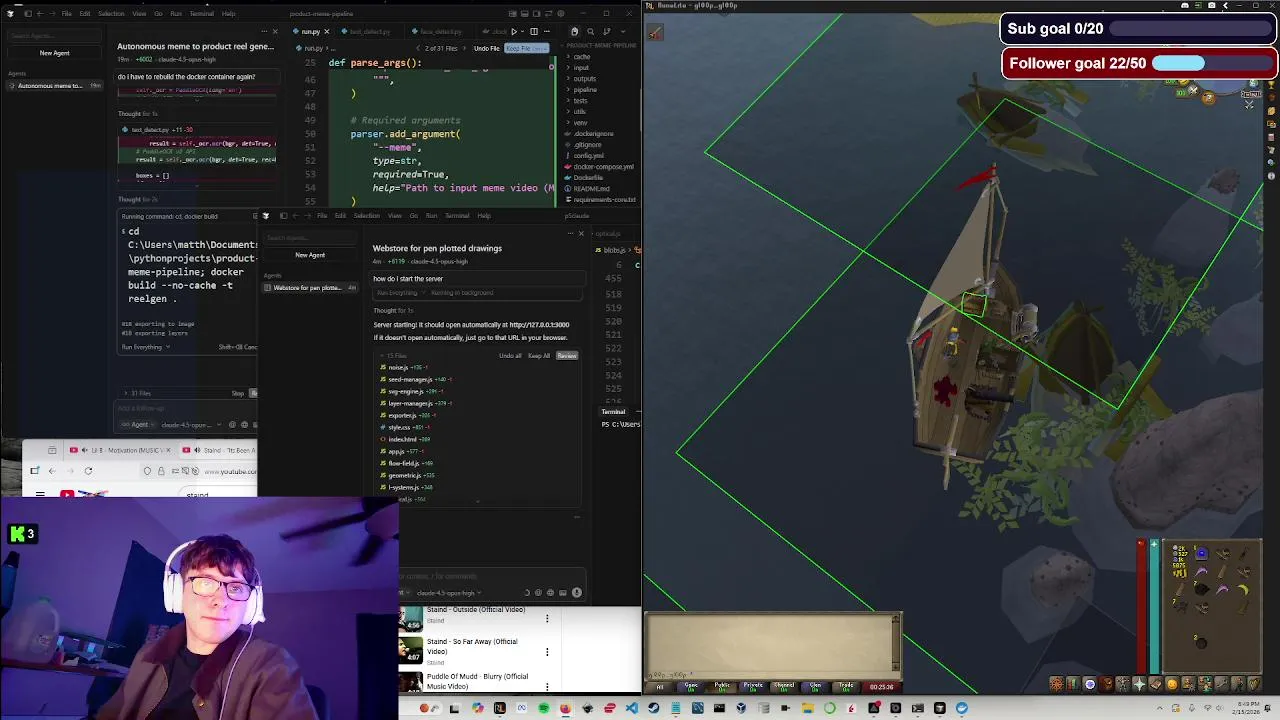The image size is (1280, 720).
Task: Toggle the Private chat filter in game
Action: pyautogui.click(x=753, y=686)
